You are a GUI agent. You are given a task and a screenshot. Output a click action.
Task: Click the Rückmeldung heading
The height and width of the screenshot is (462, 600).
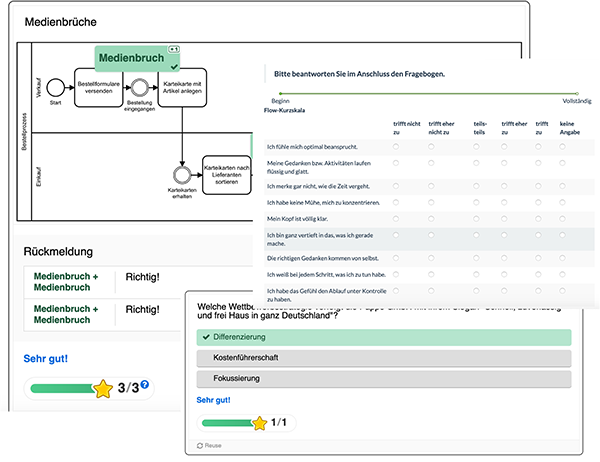point(58,251)
